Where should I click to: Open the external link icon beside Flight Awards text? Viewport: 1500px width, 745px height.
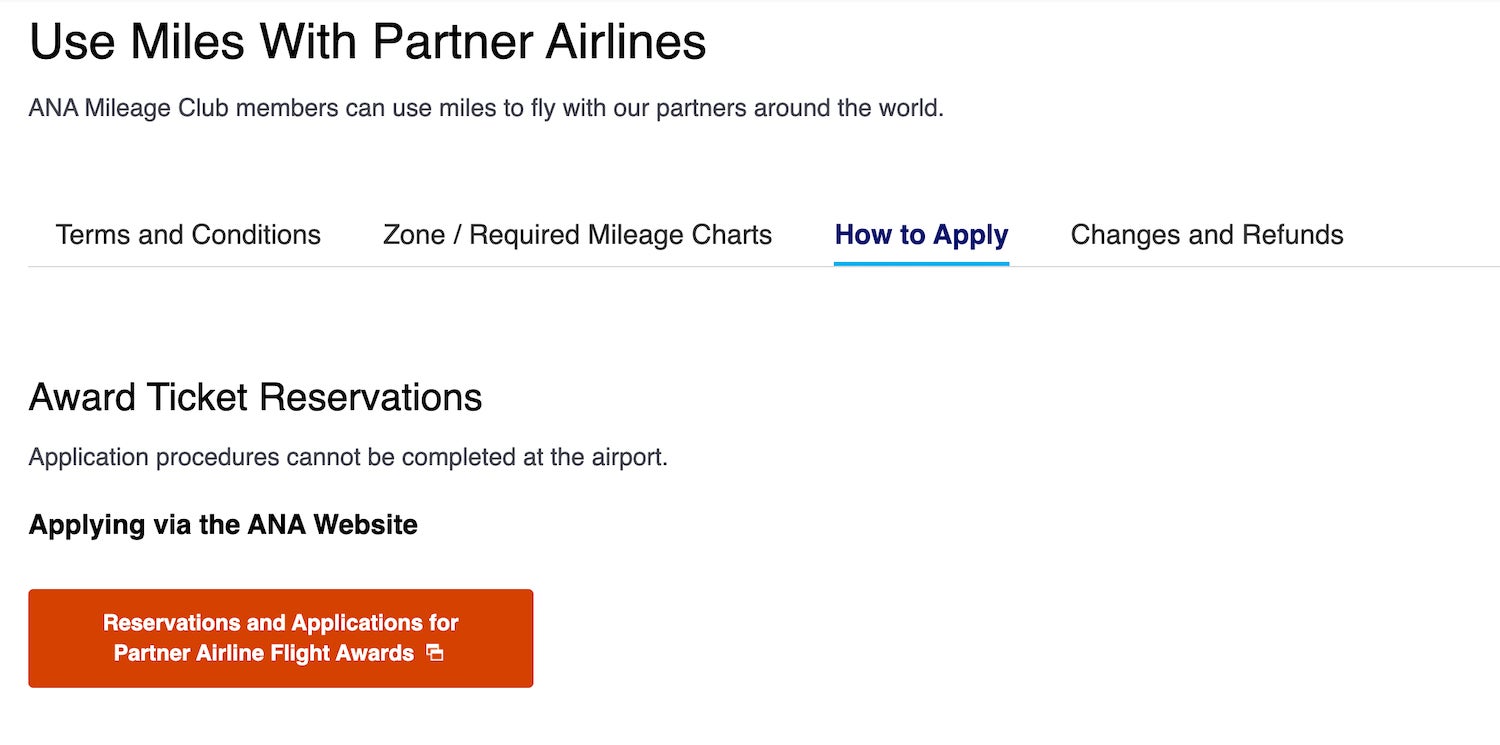click(x=434, y=653)
